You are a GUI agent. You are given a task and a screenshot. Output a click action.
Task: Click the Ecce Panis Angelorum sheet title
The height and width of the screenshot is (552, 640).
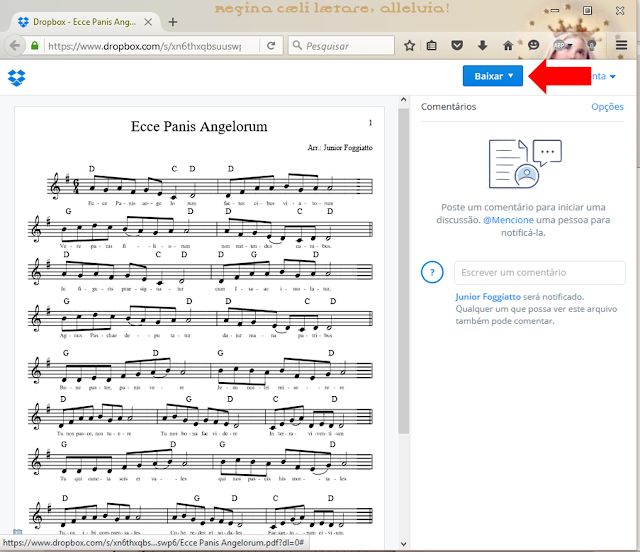(199, 127)
